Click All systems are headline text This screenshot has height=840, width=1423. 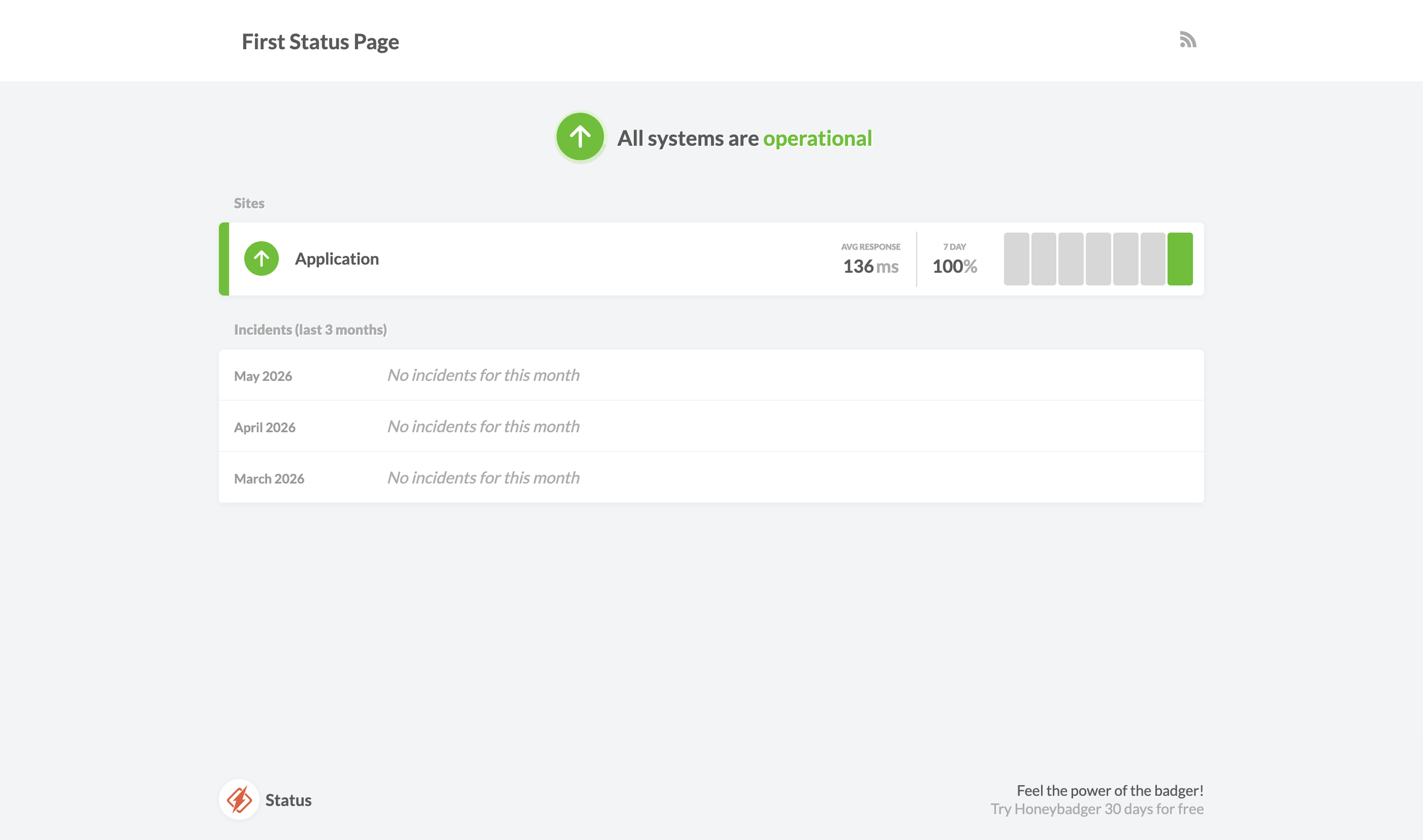click(688, 138)
